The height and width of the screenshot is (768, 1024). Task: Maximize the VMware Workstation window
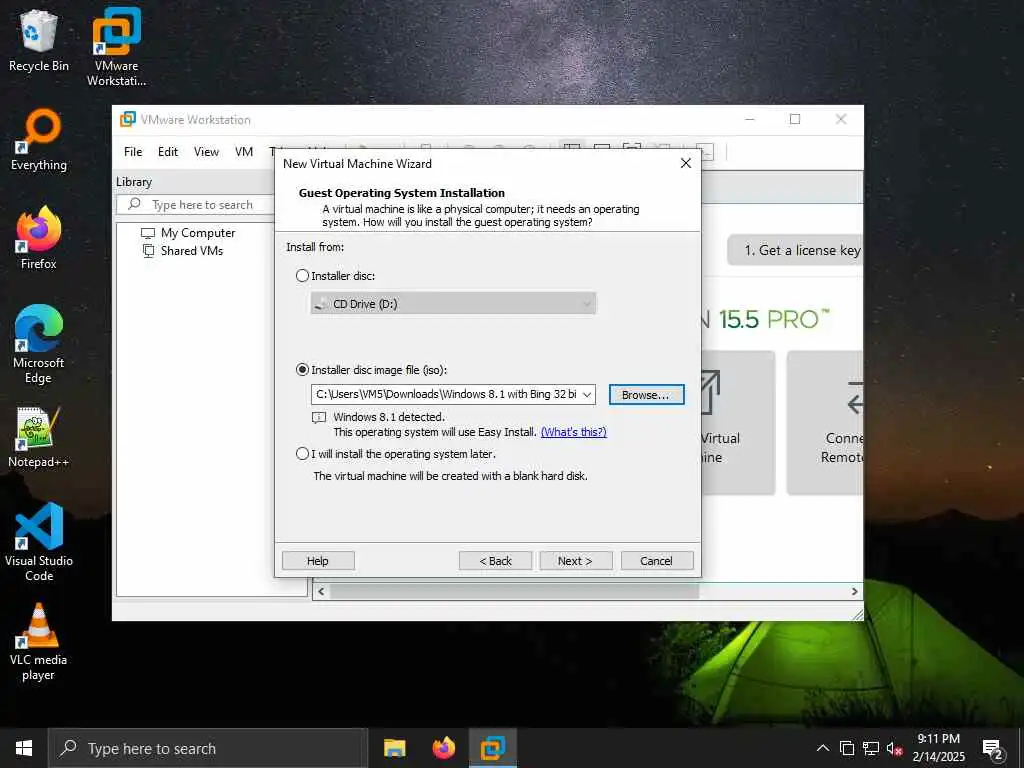(795, 119)
